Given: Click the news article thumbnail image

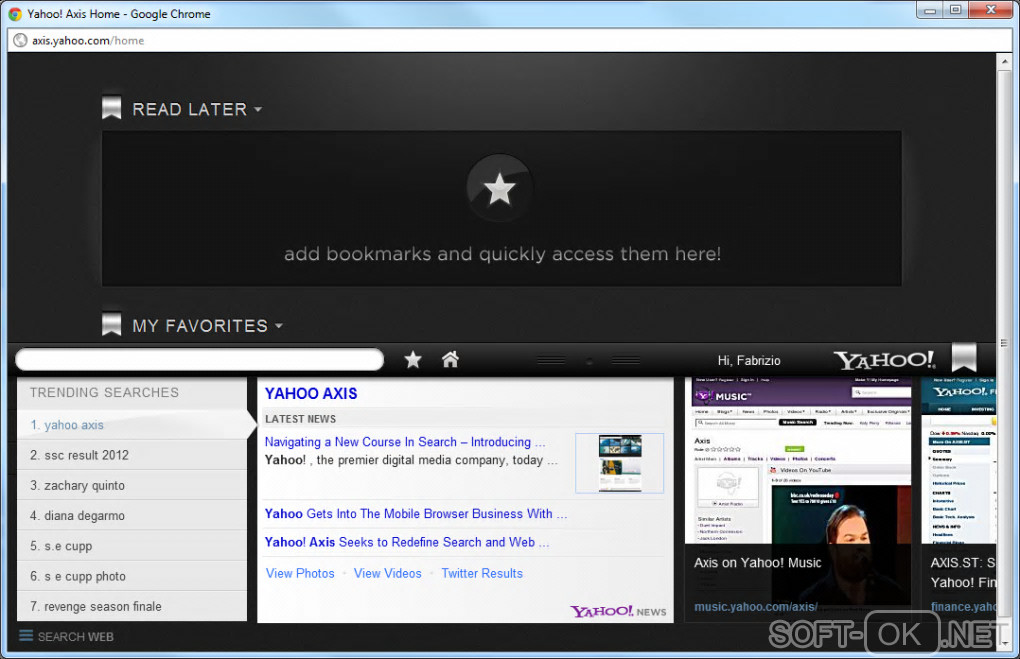Looking at the screenshot, I should (619, 463).
